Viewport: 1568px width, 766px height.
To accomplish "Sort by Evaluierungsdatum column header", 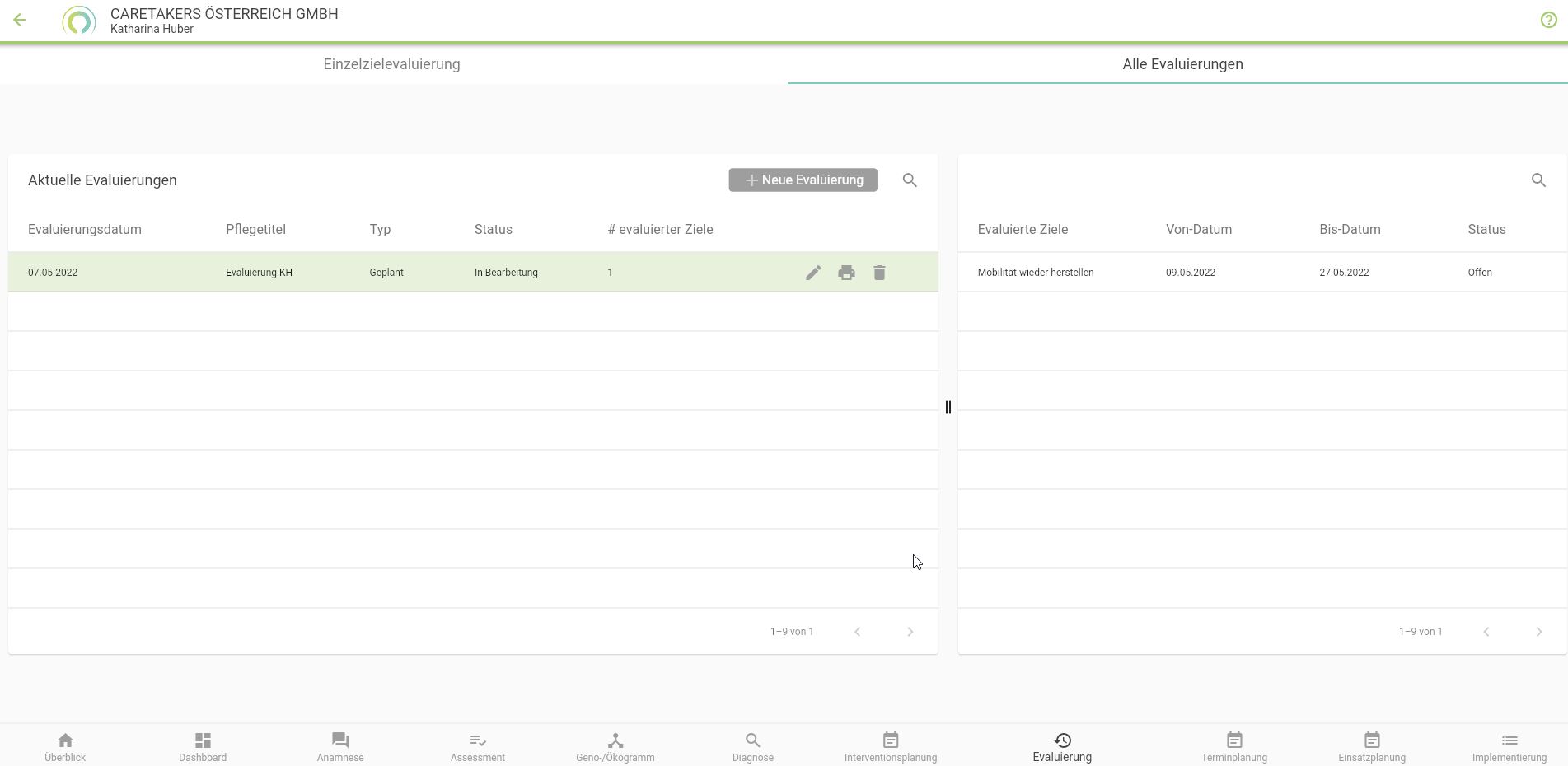I will (85, 230).
